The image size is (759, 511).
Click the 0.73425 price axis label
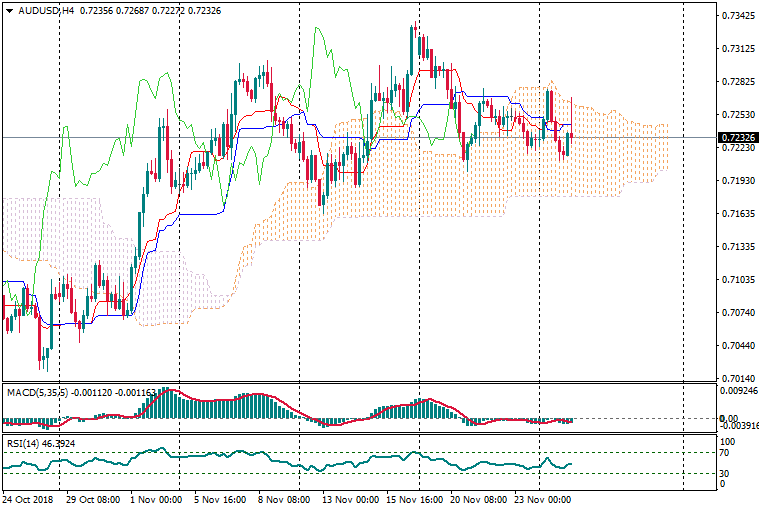pyautogui.click(x=736, y=16)
